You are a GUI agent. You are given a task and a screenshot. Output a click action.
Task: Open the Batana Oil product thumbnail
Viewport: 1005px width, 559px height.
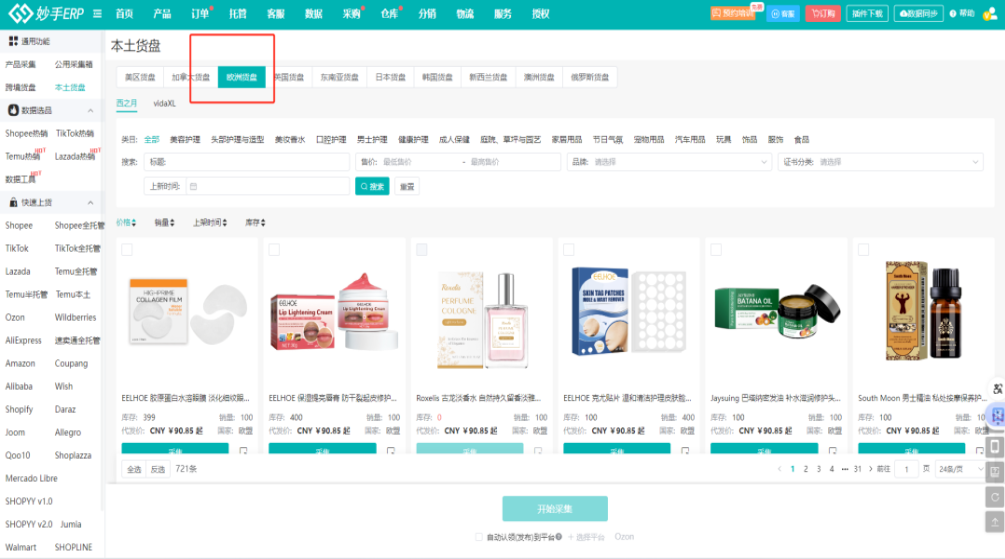click(x=777, y=312)
